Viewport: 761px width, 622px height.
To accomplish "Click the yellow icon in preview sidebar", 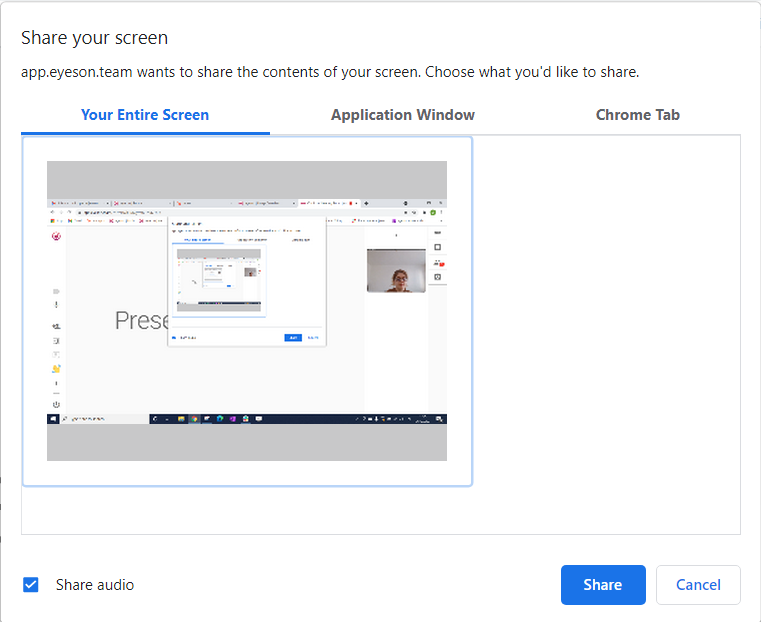I will (56, 369).
